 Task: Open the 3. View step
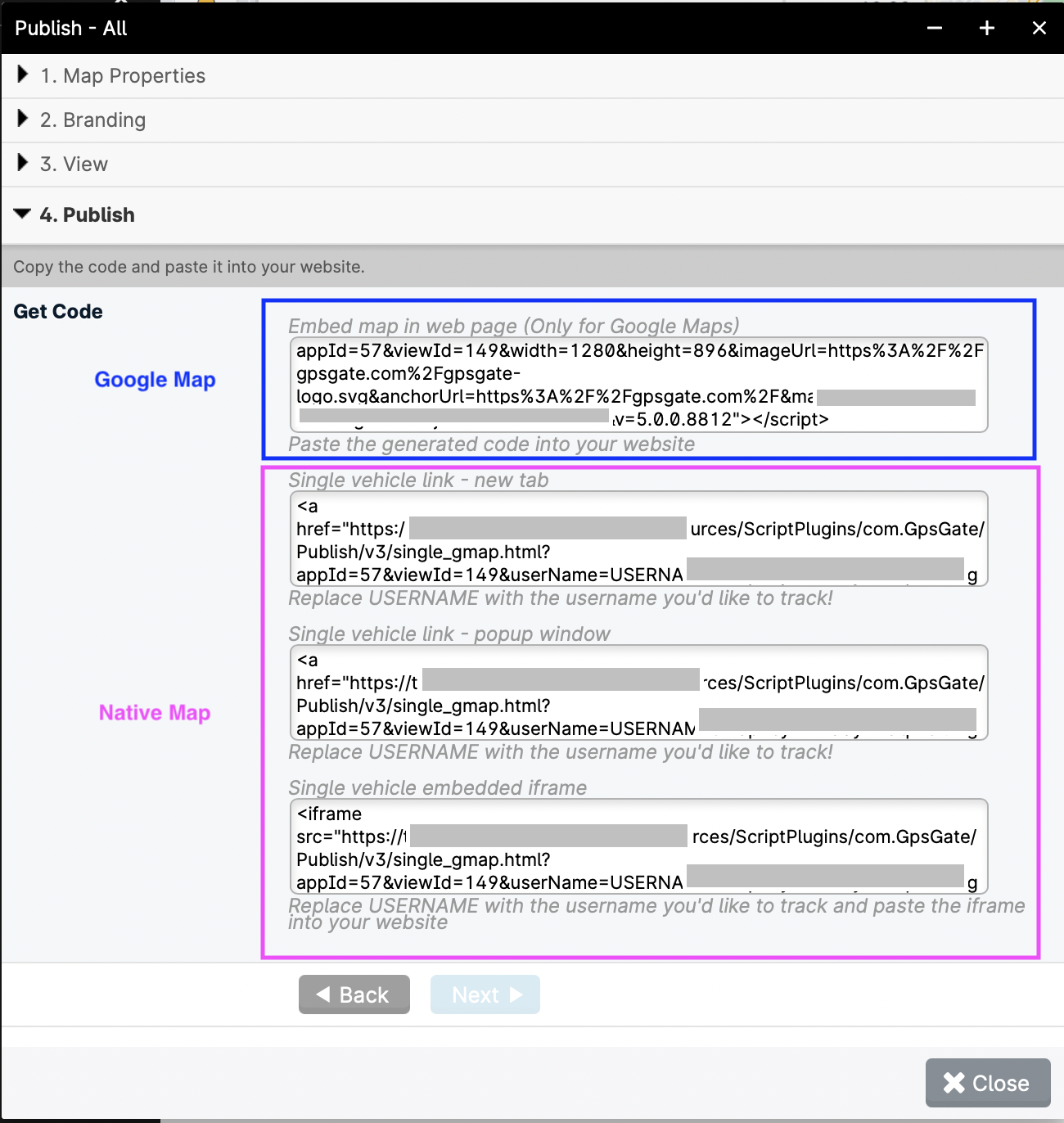point(74,165)
